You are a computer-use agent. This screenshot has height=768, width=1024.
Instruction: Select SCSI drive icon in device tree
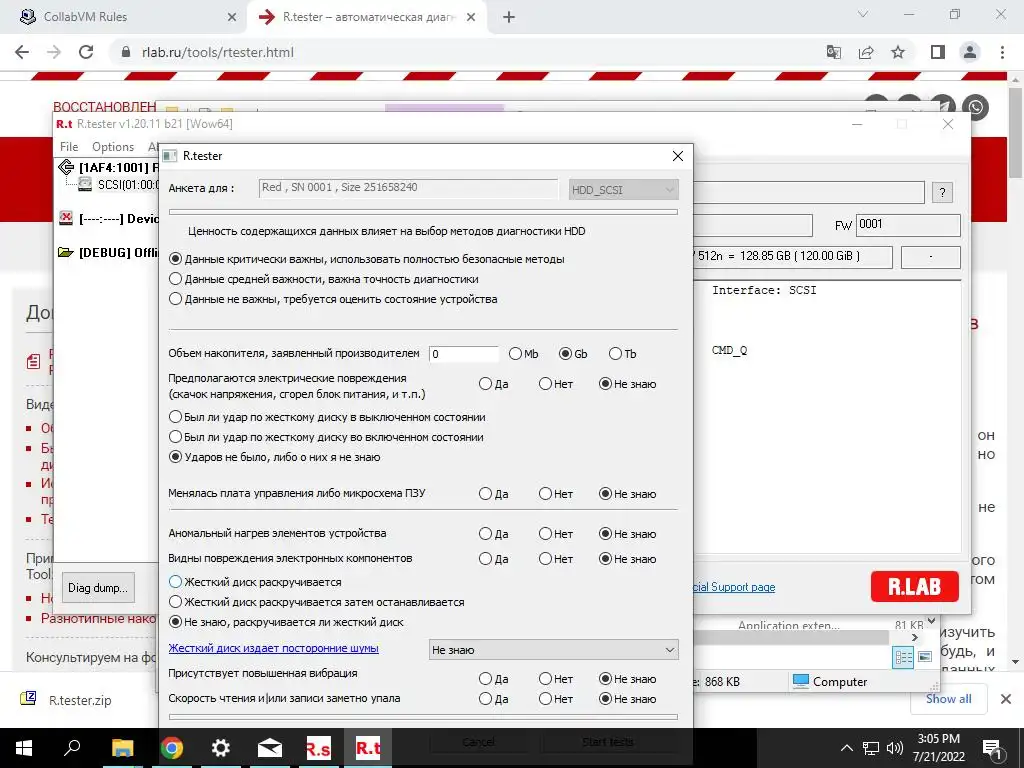coord(85,185)
